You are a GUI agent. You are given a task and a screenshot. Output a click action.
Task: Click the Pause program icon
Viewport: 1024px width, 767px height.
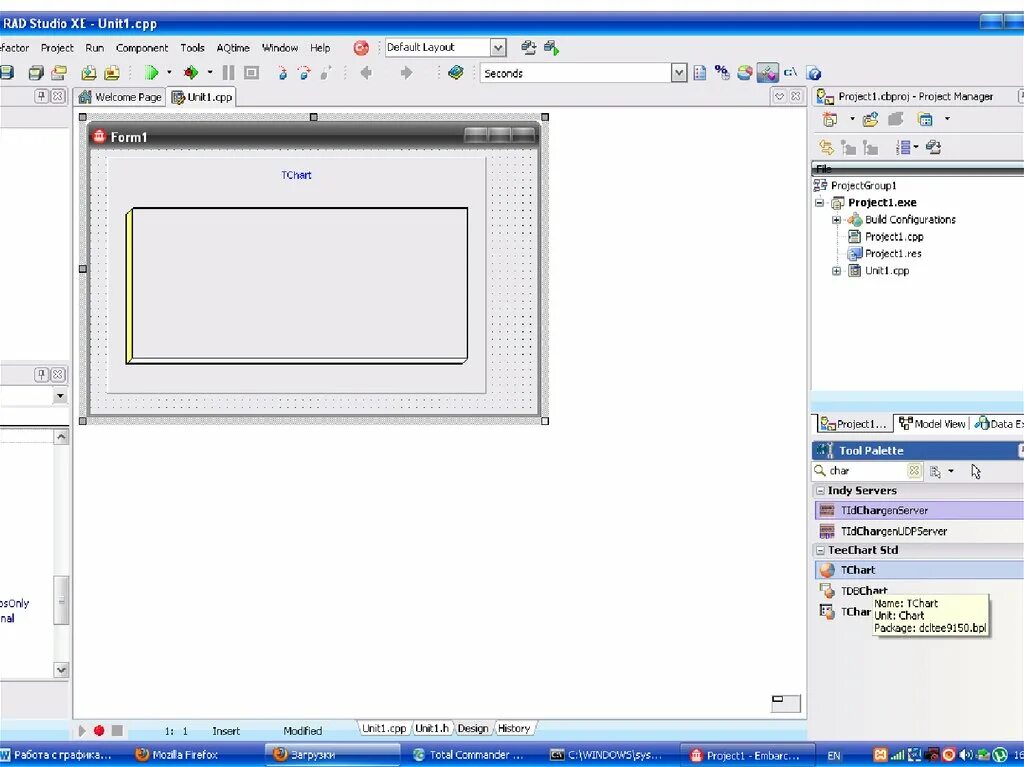(228, 73)
